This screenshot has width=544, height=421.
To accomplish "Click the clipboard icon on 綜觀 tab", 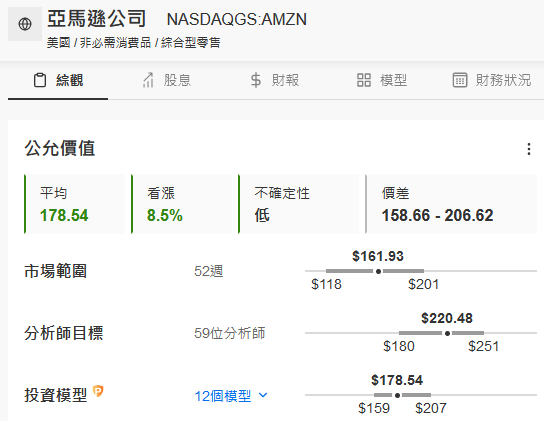I will tap(40, 80).
